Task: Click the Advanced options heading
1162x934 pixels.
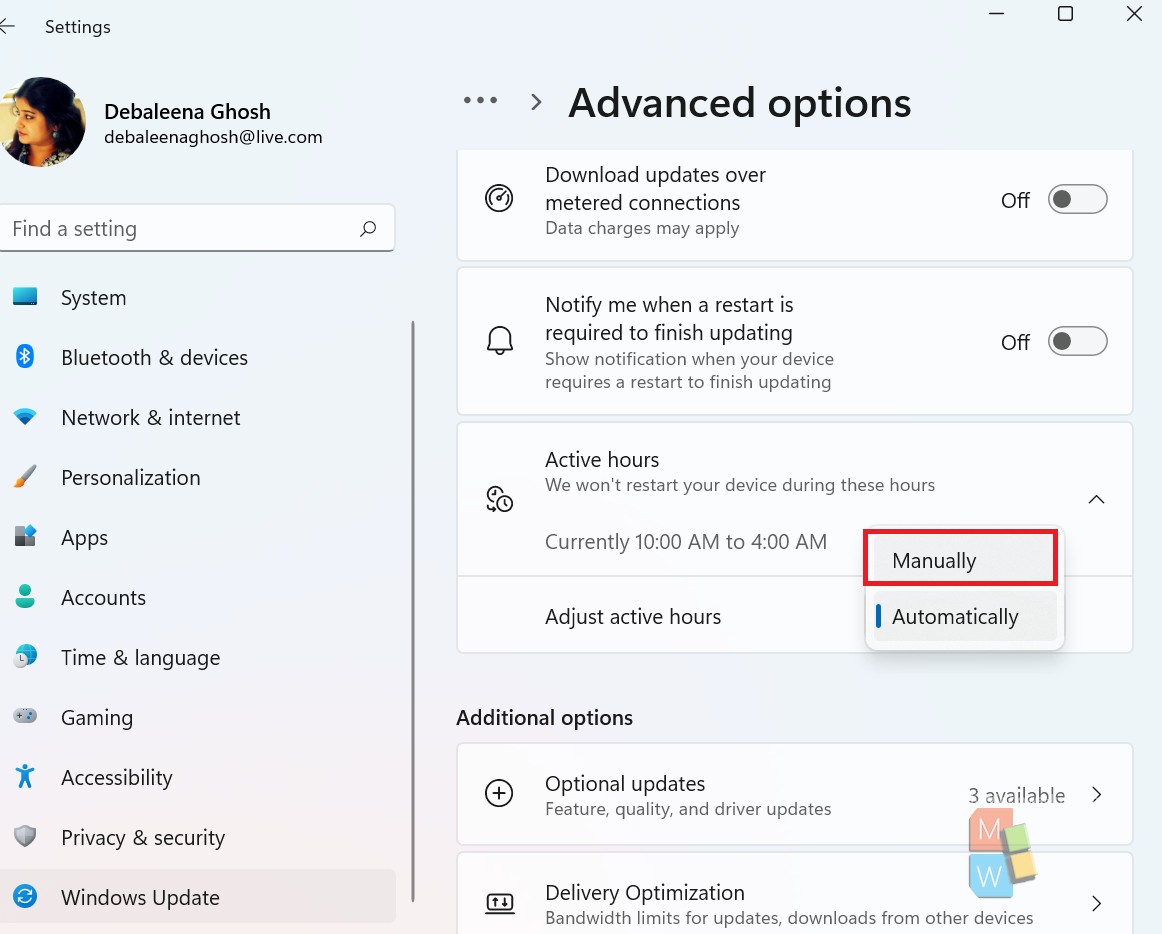Action: [740, 102]
